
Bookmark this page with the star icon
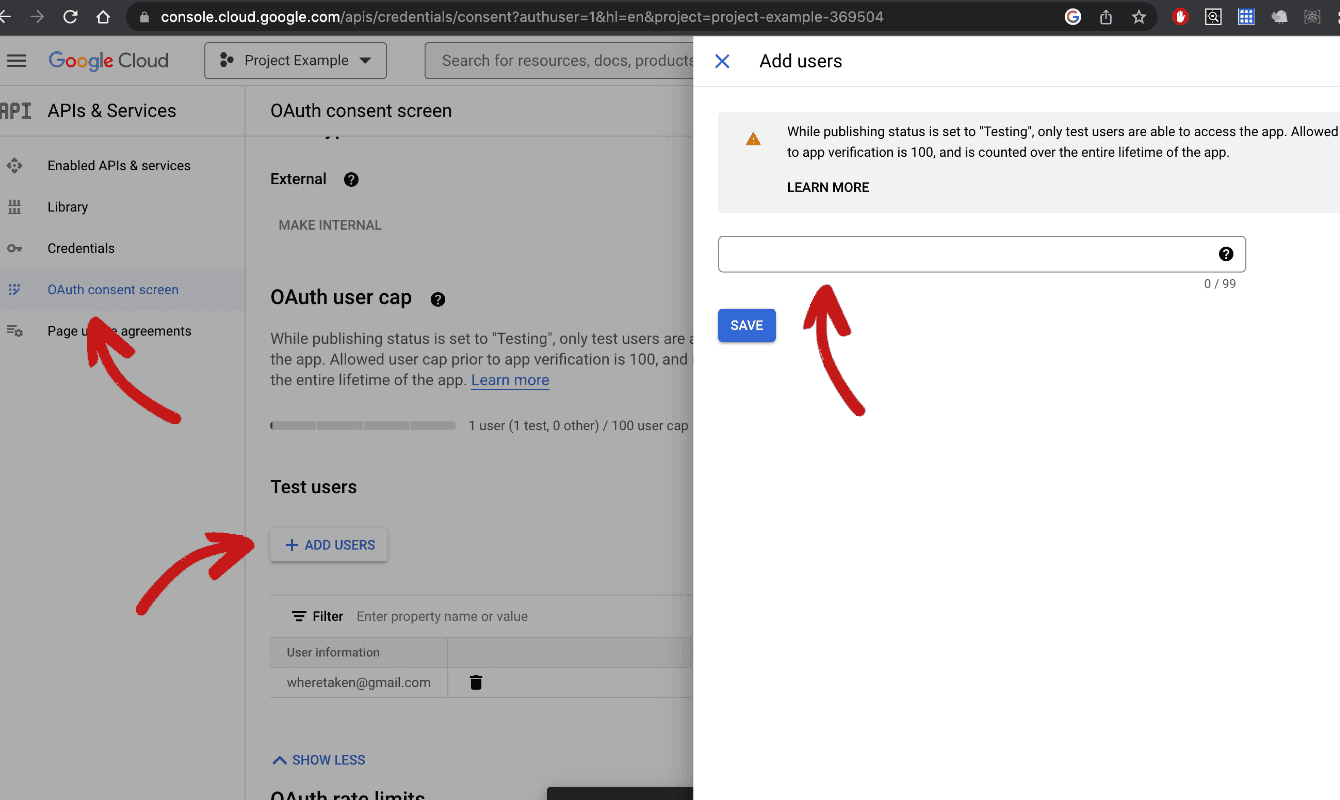click(1139, 17)
